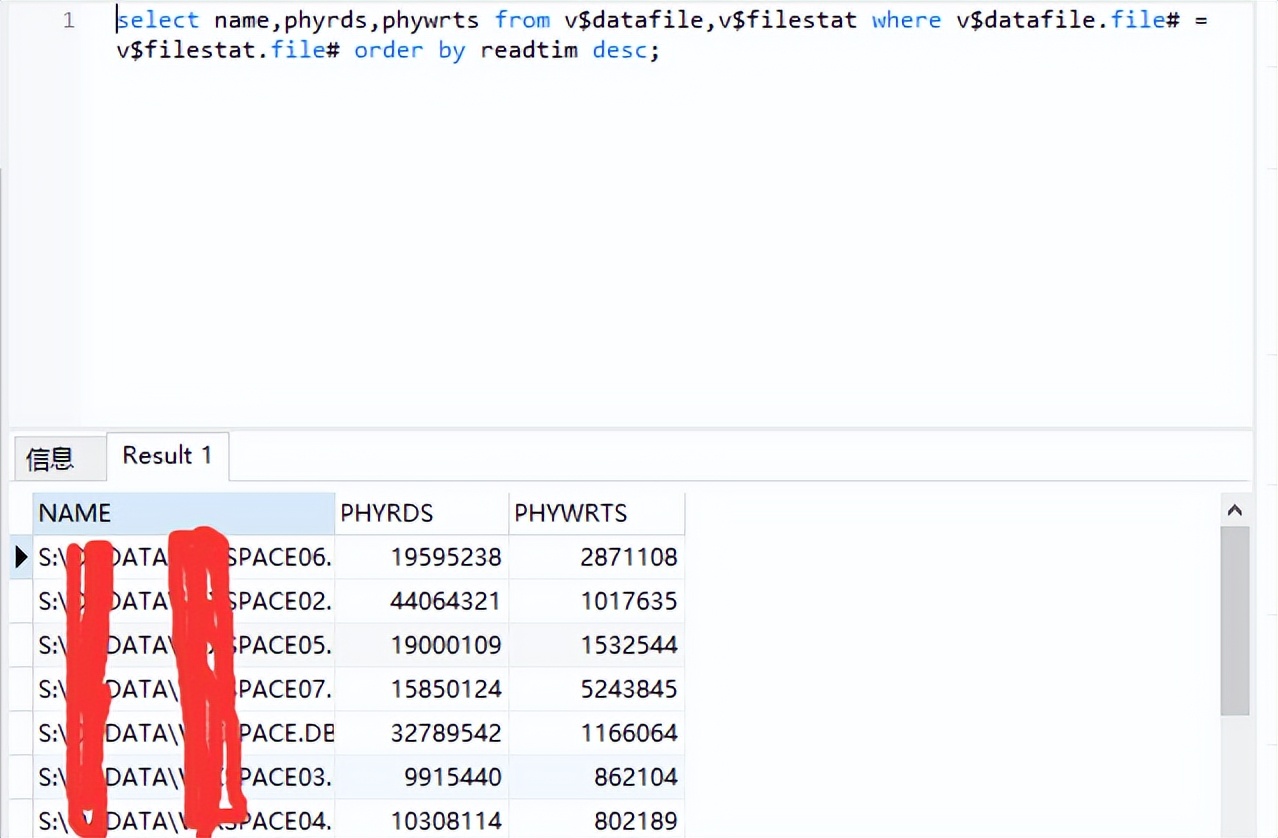
Task: Select the cell containing 5243845
Action: coord(596,689)
